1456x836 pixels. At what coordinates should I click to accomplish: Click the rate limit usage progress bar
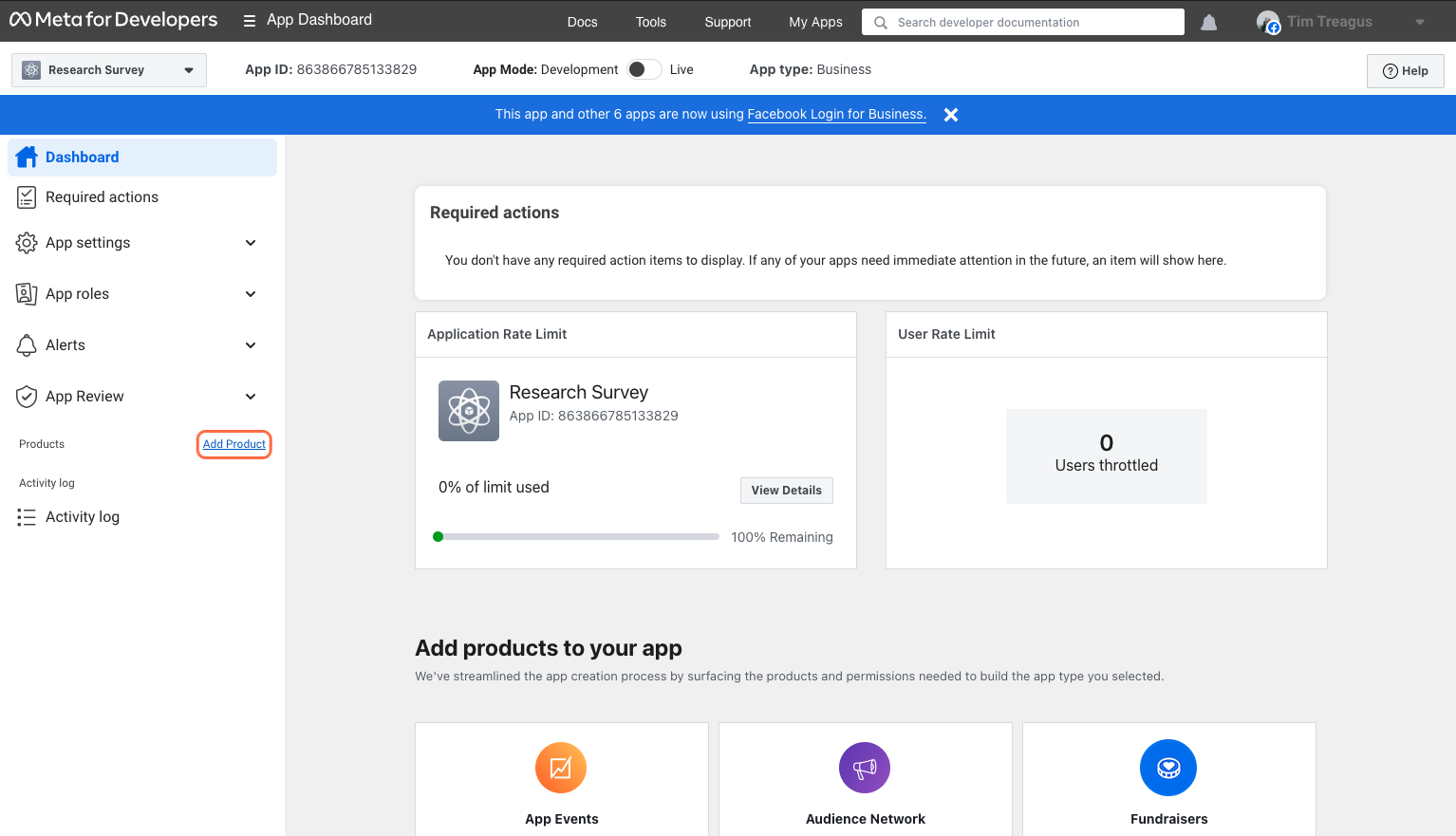point(576,537)
